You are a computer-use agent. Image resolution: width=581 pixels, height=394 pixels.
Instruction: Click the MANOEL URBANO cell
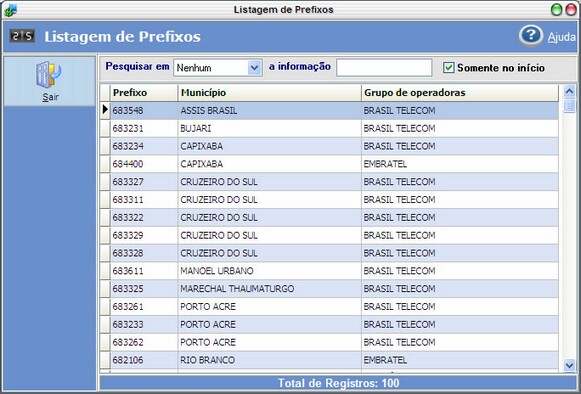(x=269, y=271)
